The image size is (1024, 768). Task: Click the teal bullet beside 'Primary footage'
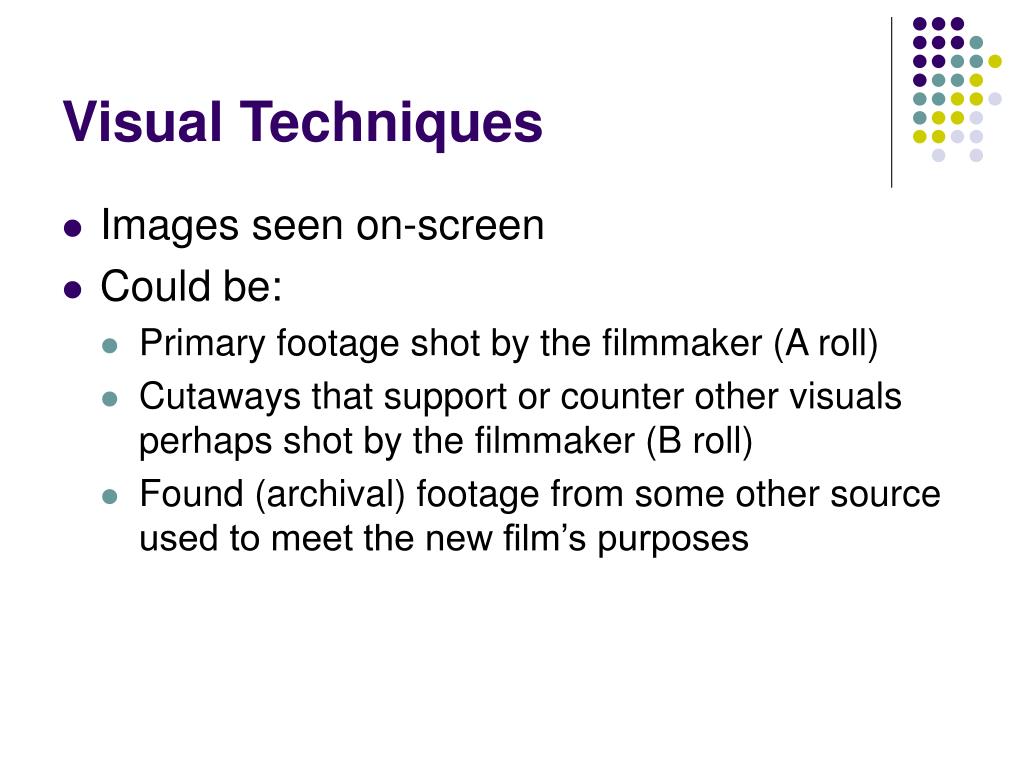coord(110,345)
